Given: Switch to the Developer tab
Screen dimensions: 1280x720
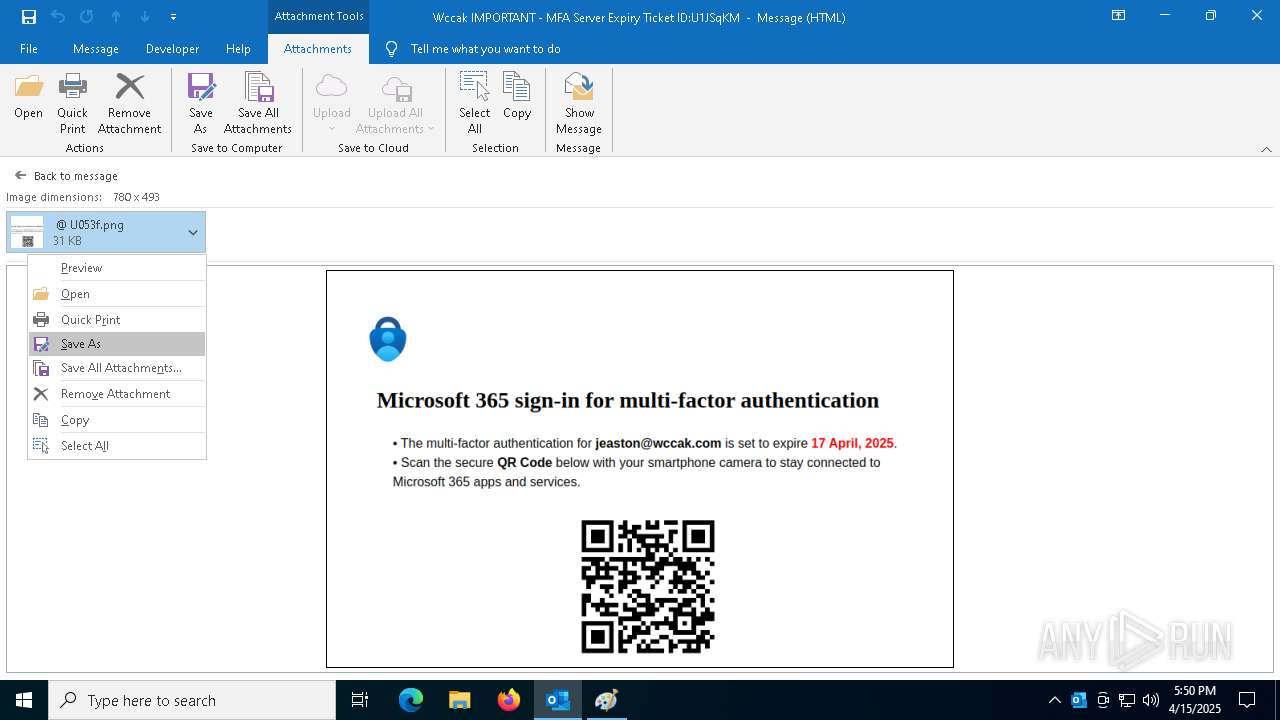Looking at the screenshot, I should (x=172, y=49).
